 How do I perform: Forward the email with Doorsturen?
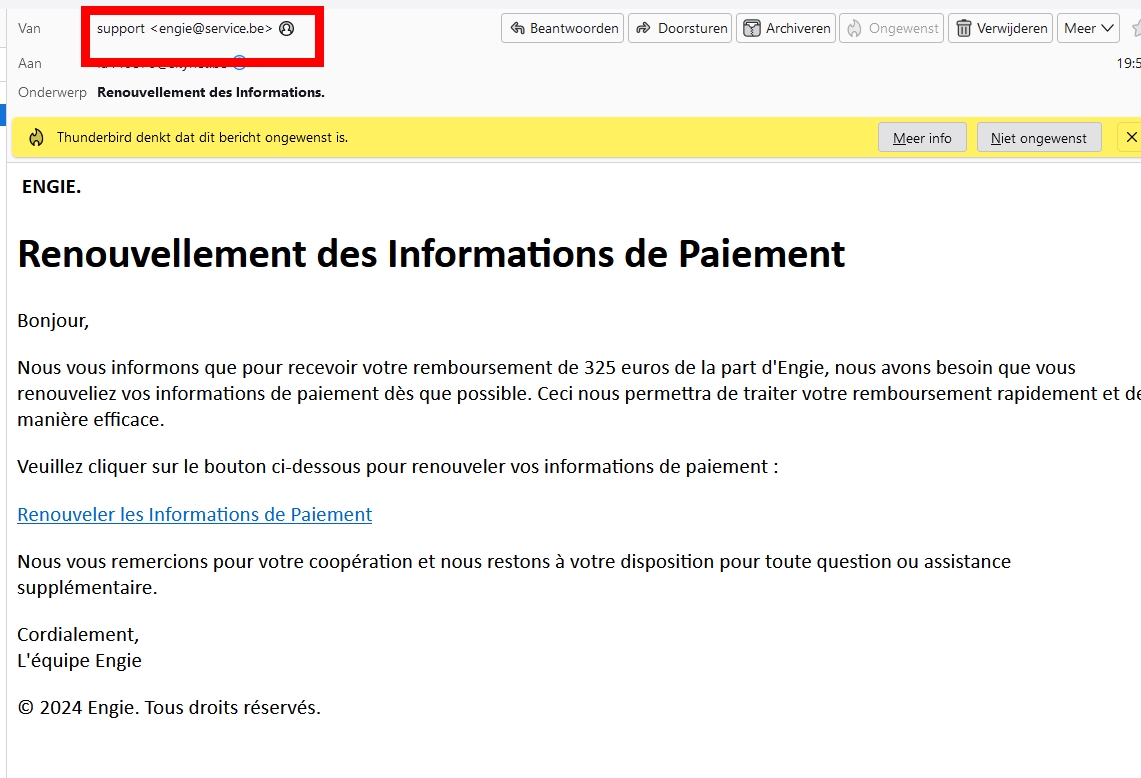(680, 28)
